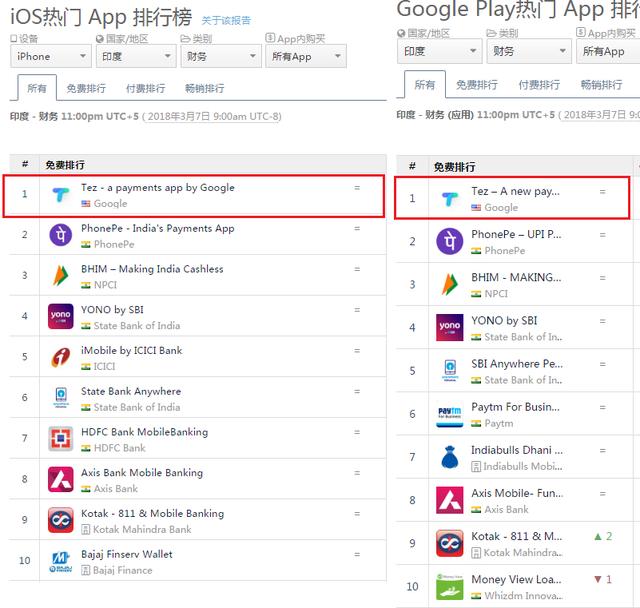Expand the iOS country dropdown showing 印度
The image size is (640, 608).
pos(137,57)
